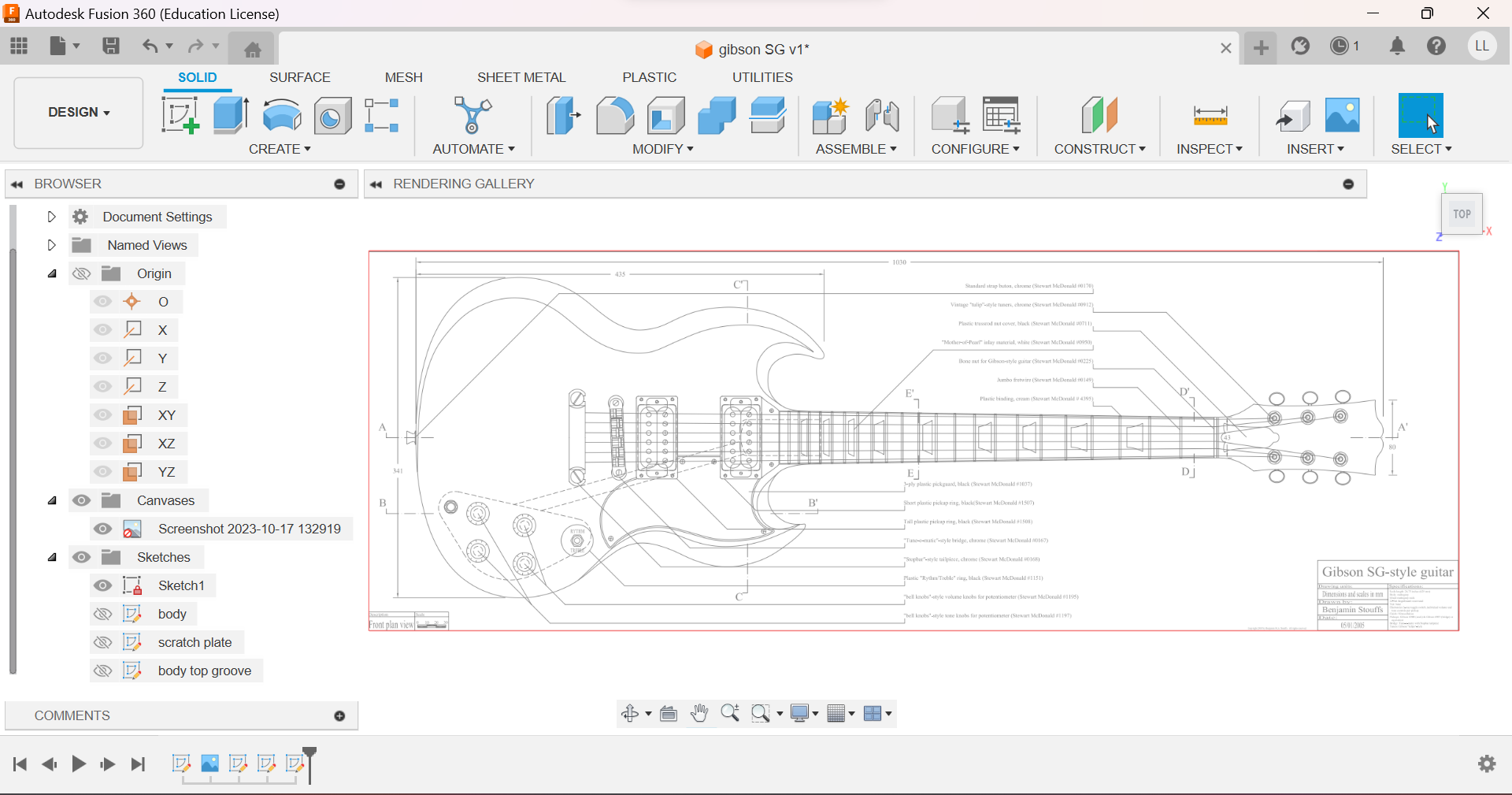Switch to the MESH tab
This screenshot has height=795, width=1512.
(x=404, y=77)
